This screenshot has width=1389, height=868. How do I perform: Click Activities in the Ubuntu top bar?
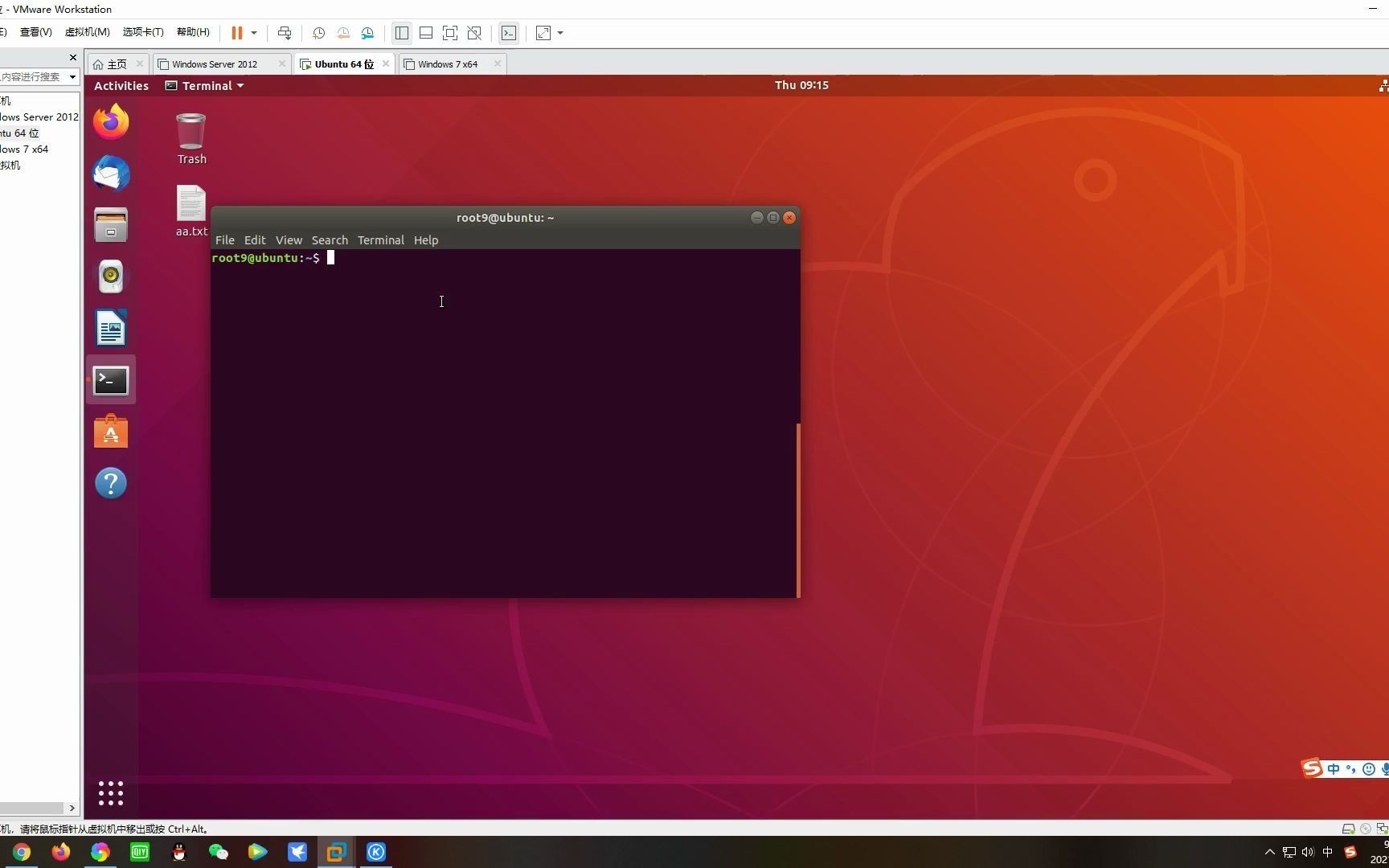coord(121,85)
